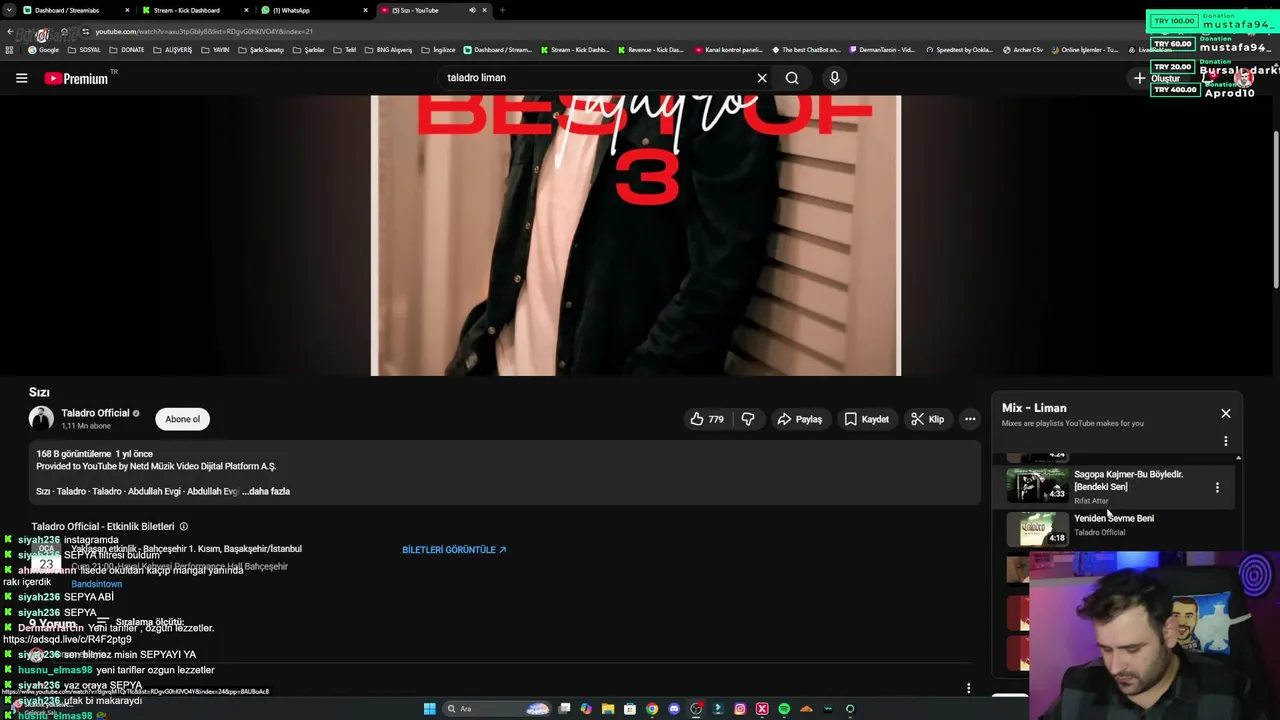Viewport: 1280px width, 720px height.
Task: Open the Sıralama ölçütü sort dropdown
Action: point(140,623)
